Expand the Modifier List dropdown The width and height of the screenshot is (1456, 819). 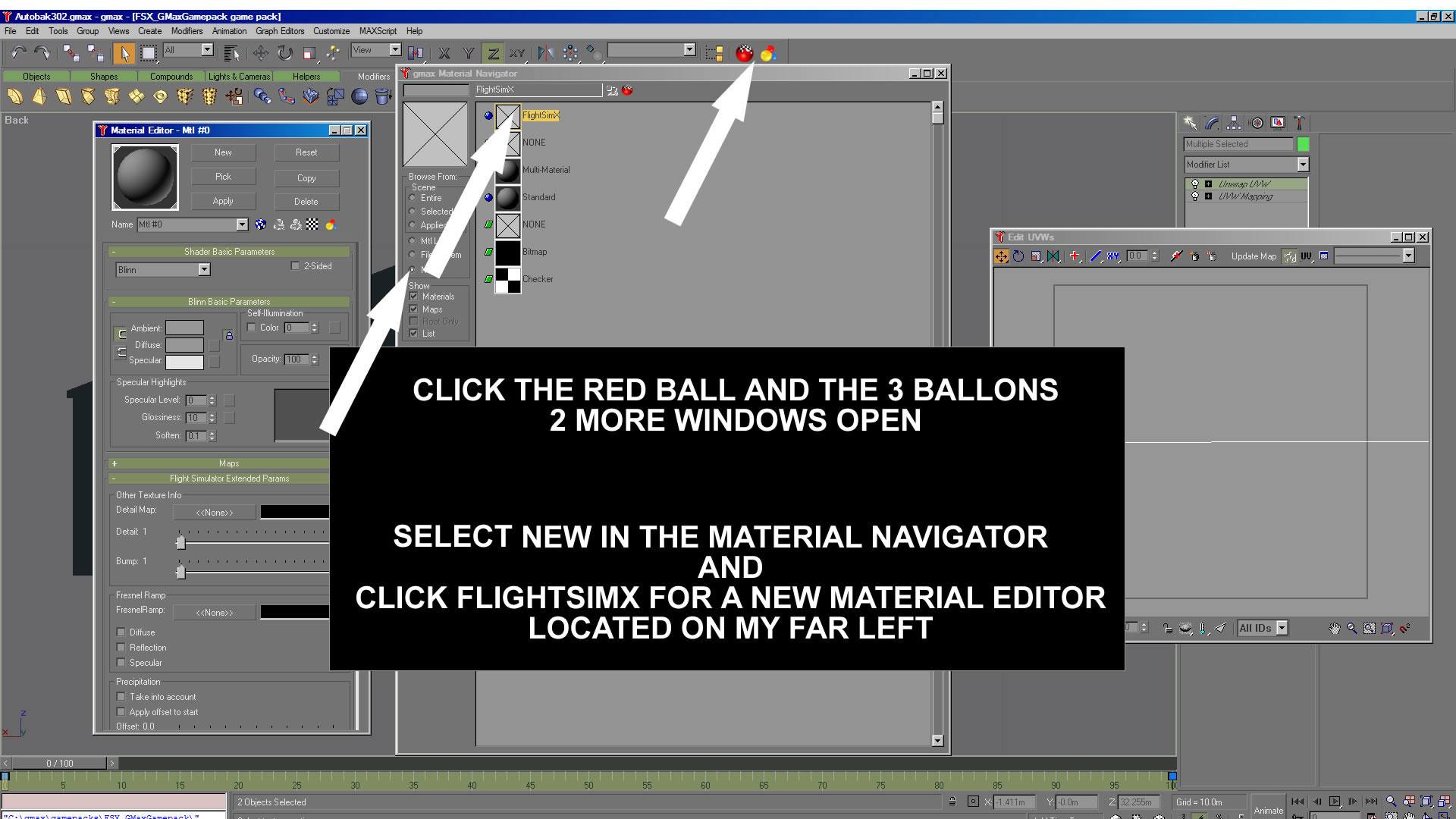(1302, 165)
